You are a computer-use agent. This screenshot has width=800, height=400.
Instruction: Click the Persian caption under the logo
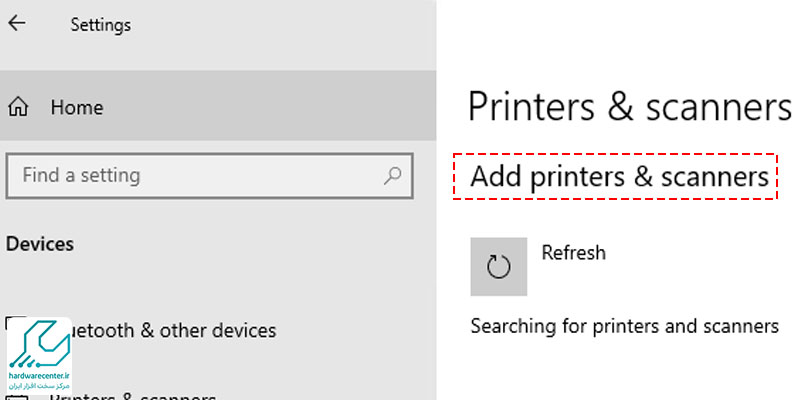click(38, 385)
